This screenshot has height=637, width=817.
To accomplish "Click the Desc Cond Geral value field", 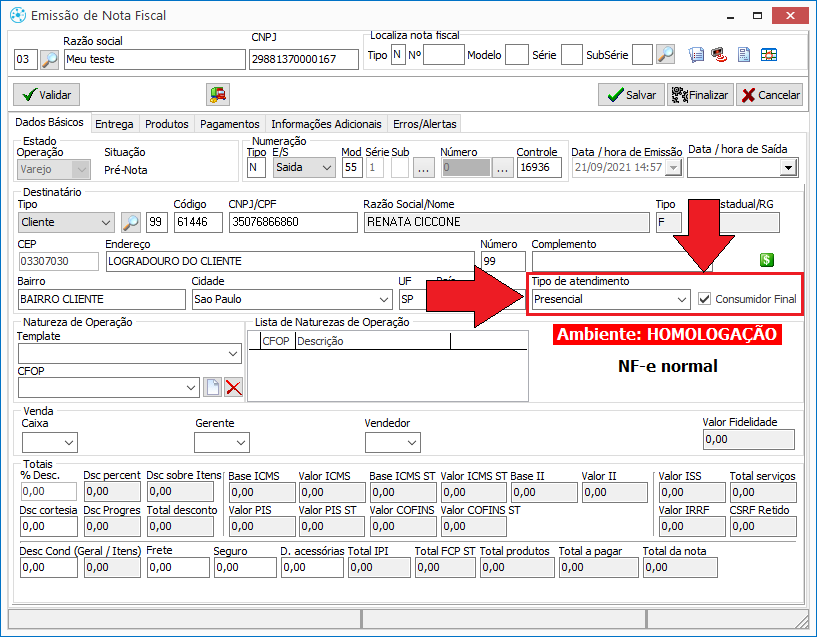I will coord(49,568).
